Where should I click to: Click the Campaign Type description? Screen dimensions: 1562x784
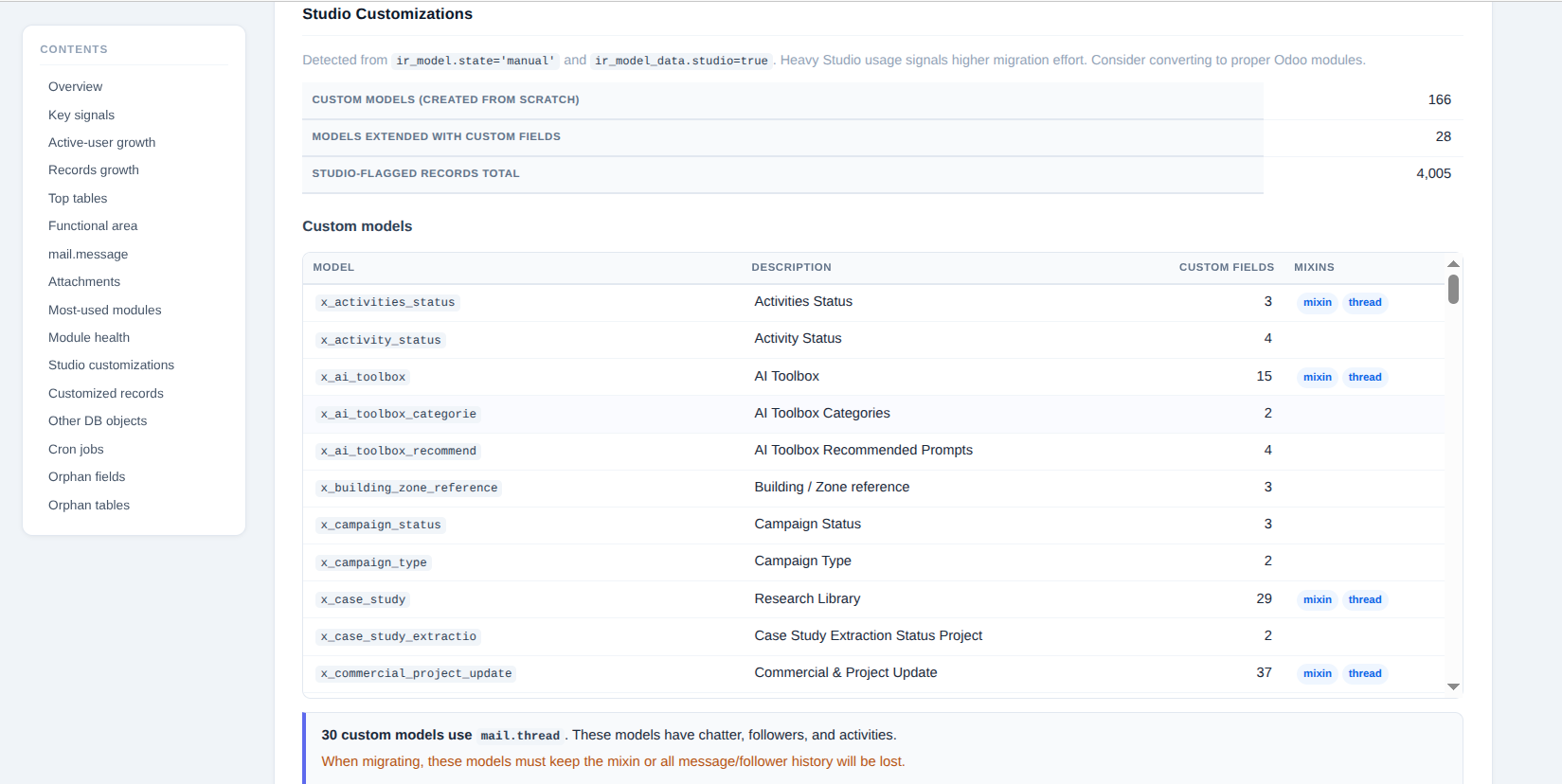pos(802,561)
